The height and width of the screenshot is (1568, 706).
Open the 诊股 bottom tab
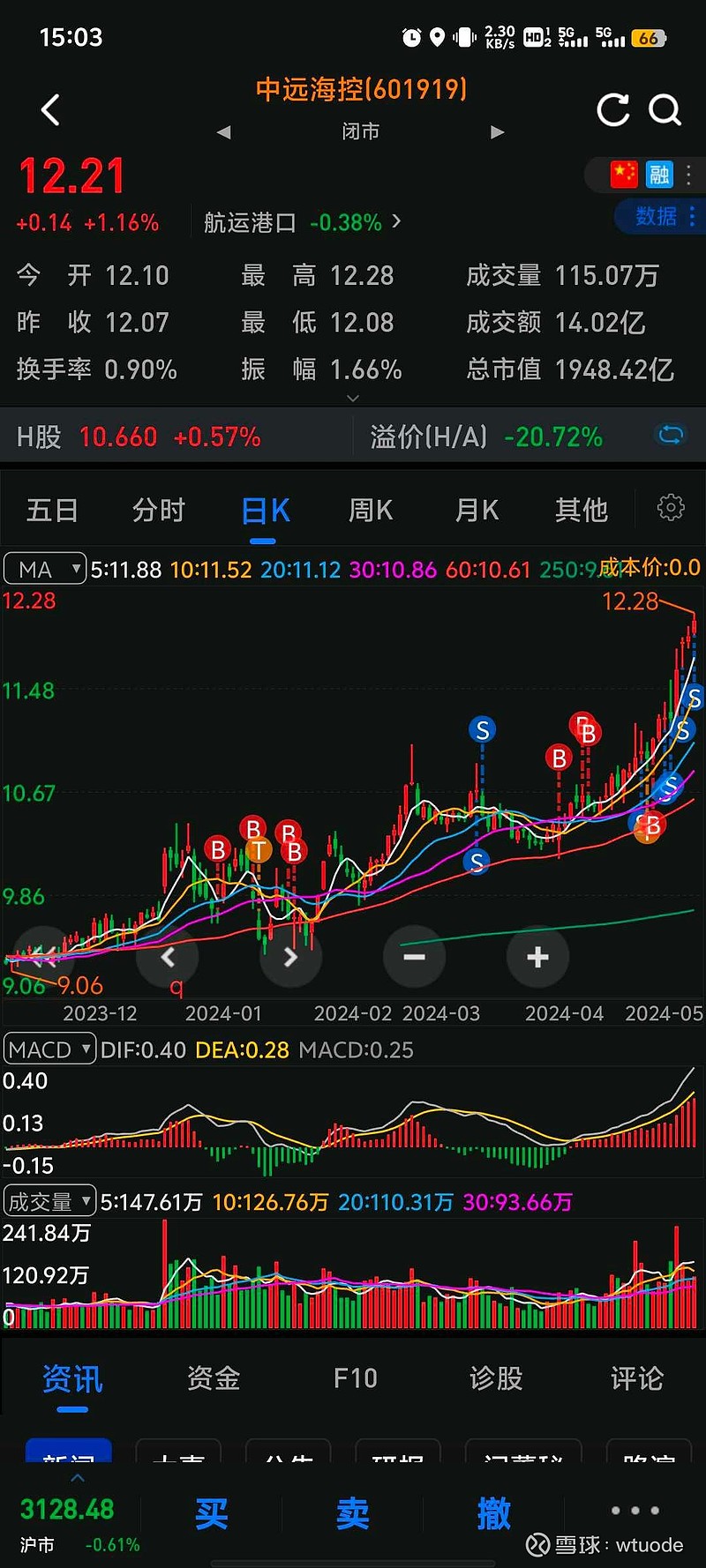tap(496, 1378)
